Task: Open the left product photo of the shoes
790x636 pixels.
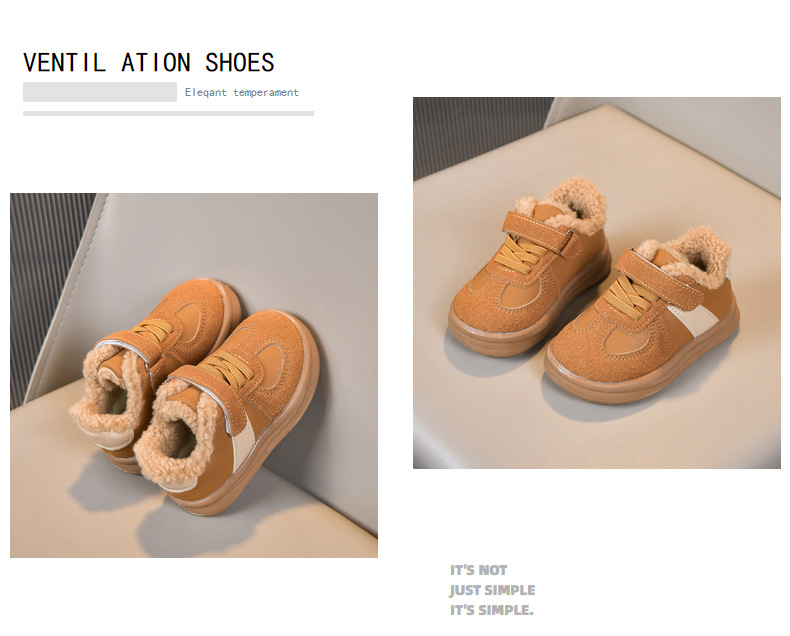Action: tap(194, 375)
